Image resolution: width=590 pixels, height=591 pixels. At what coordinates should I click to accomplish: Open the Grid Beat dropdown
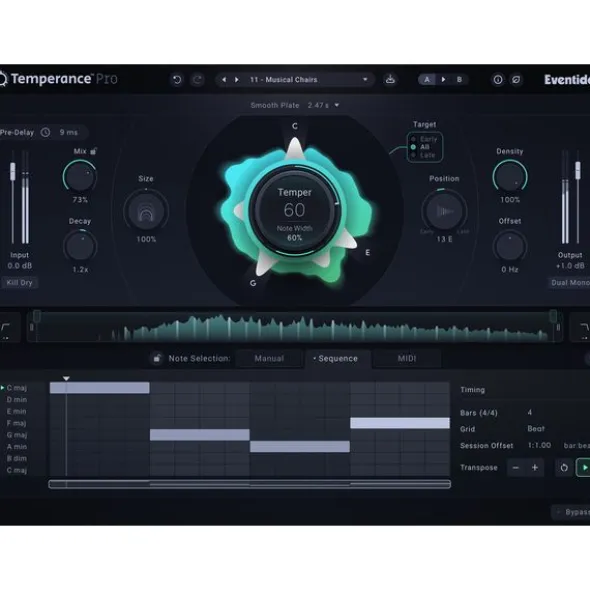tap(536, 429)
